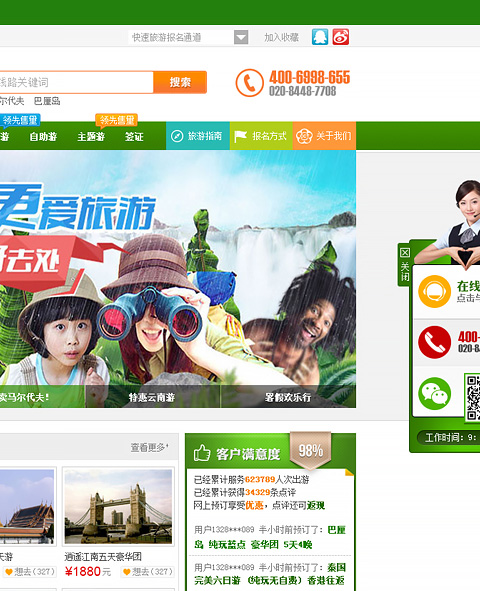The width and height of the screenshot is (480, 591).
Task: Click the orange 搜索 button
Action: click(x=180, y=82)
